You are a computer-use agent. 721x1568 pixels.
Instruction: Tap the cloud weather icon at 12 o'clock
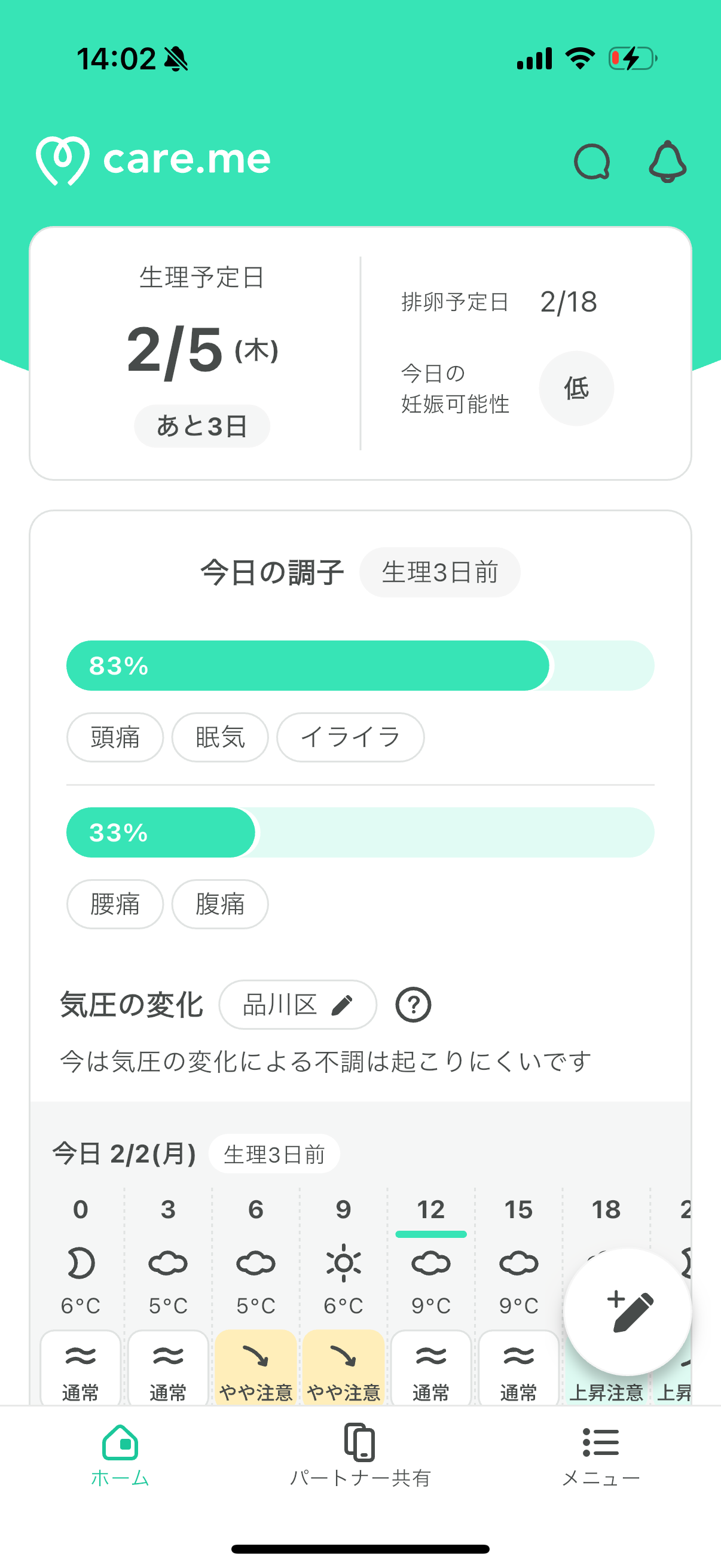coord(431,1263)
